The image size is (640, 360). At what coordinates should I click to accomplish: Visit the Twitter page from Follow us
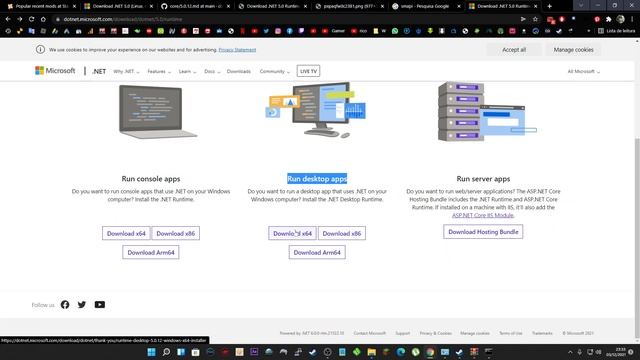click(x=82, y=304)
